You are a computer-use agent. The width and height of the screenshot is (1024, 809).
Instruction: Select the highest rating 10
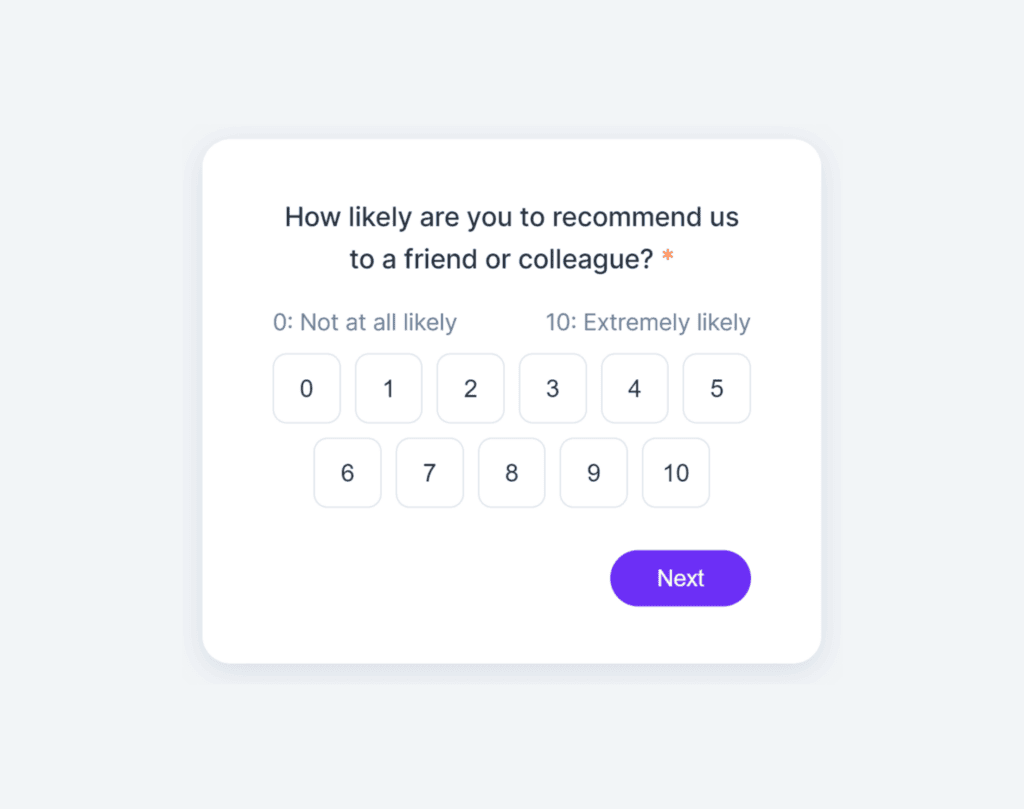(675, 472)
